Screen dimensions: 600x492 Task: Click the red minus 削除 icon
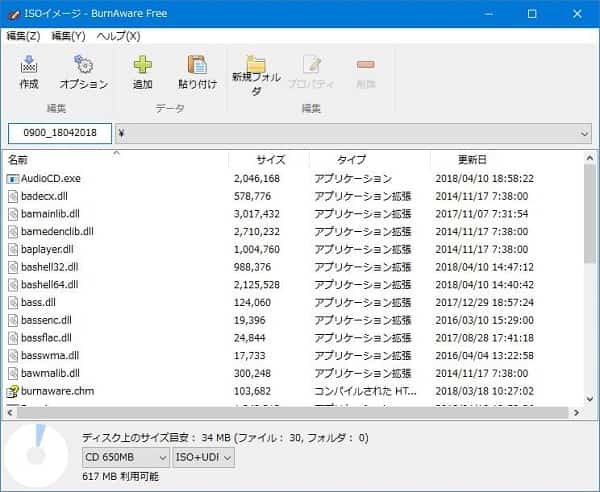coord(365,64)
